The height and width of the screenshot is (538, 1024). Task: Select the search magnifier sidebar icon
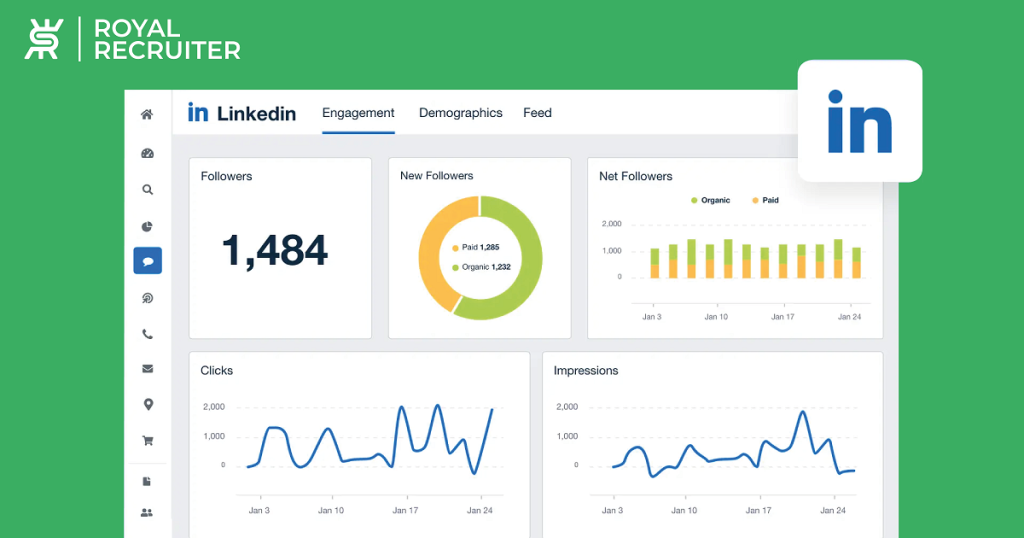tap(148, 190)
